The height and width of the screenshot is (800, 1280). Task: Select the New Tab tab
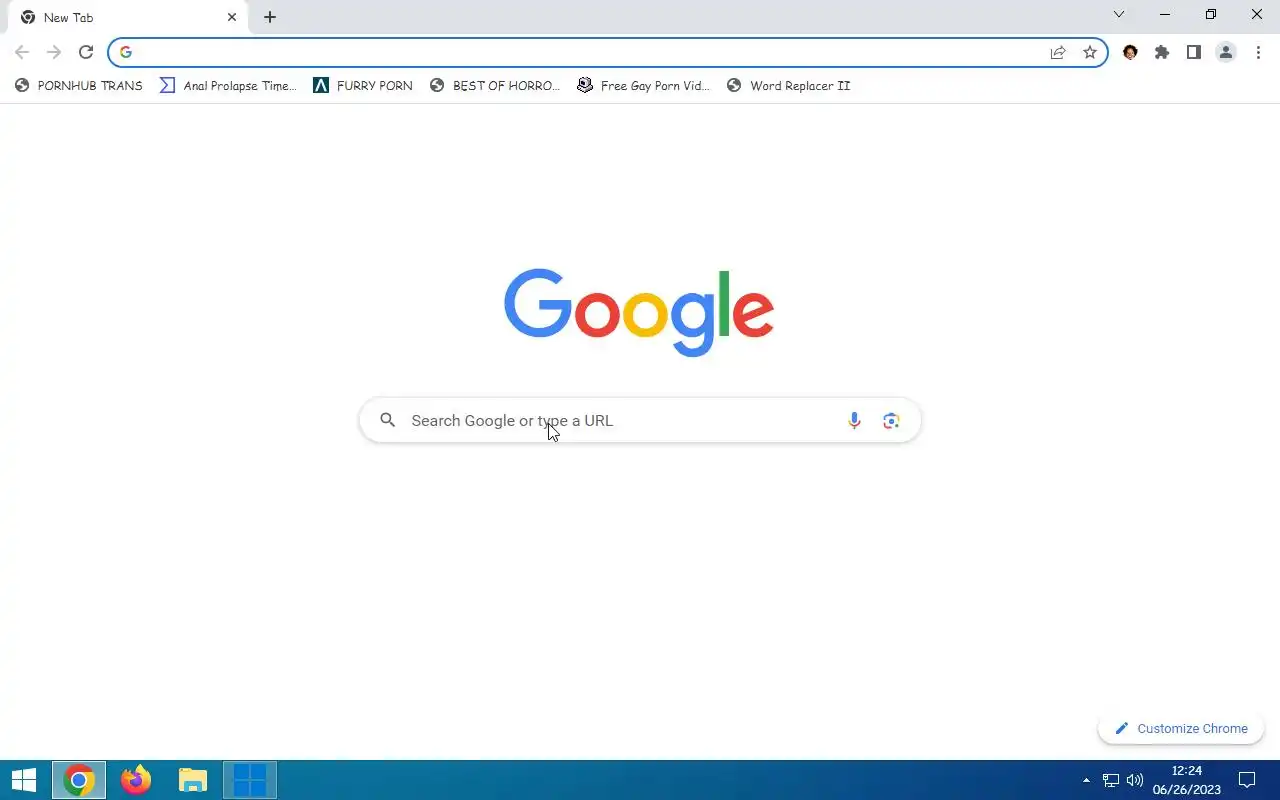[x=130, y=17]
